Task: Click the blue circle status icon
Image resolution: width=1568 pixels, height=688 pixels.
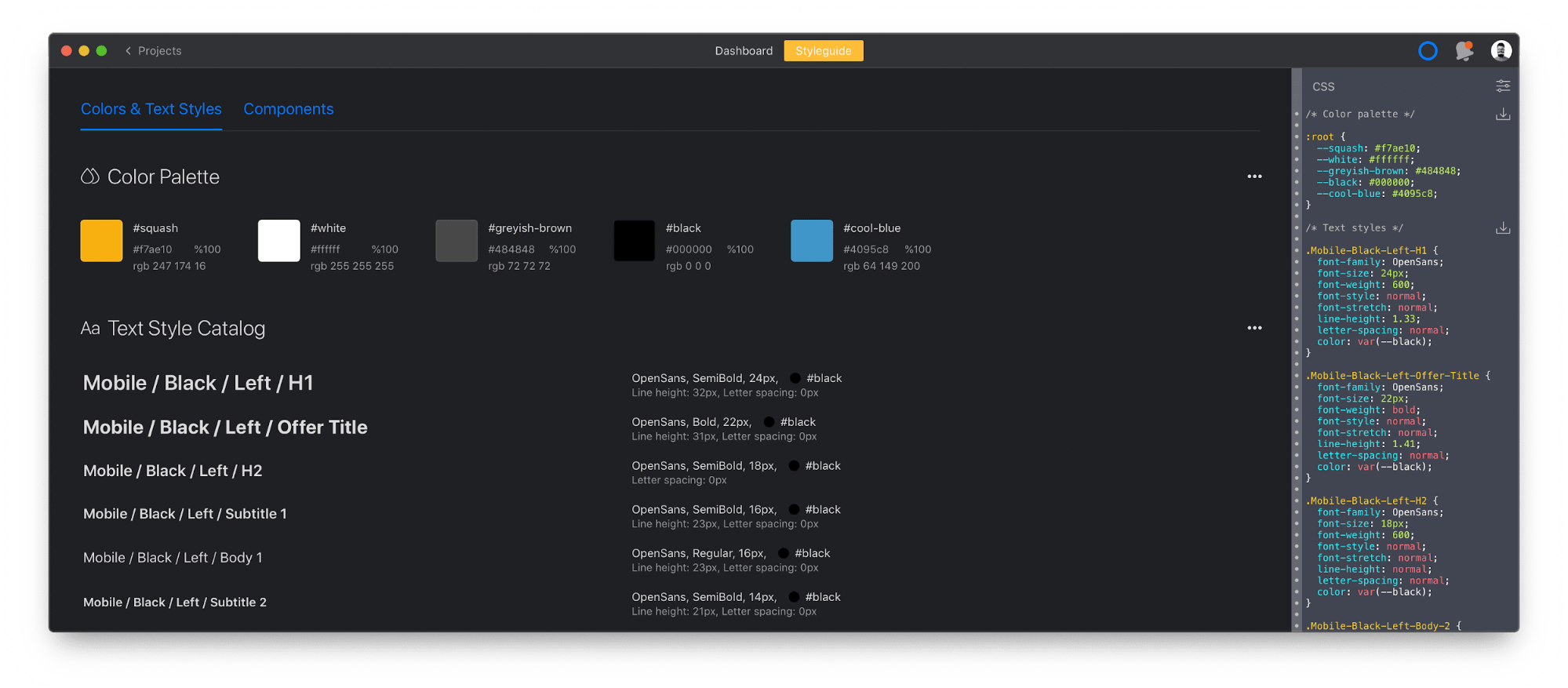Action: [x=1428, y=51]
